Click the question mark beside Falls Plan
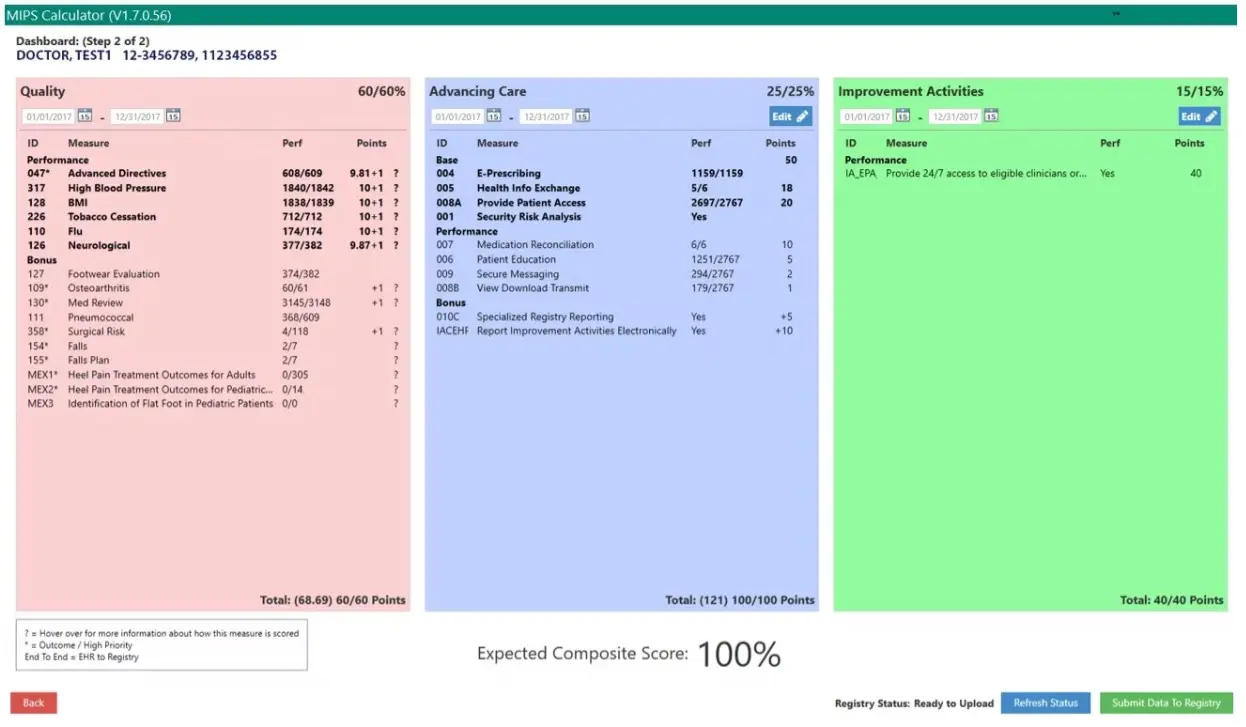The width and height of the screenshot is (1246, 727). click(396, 360)
